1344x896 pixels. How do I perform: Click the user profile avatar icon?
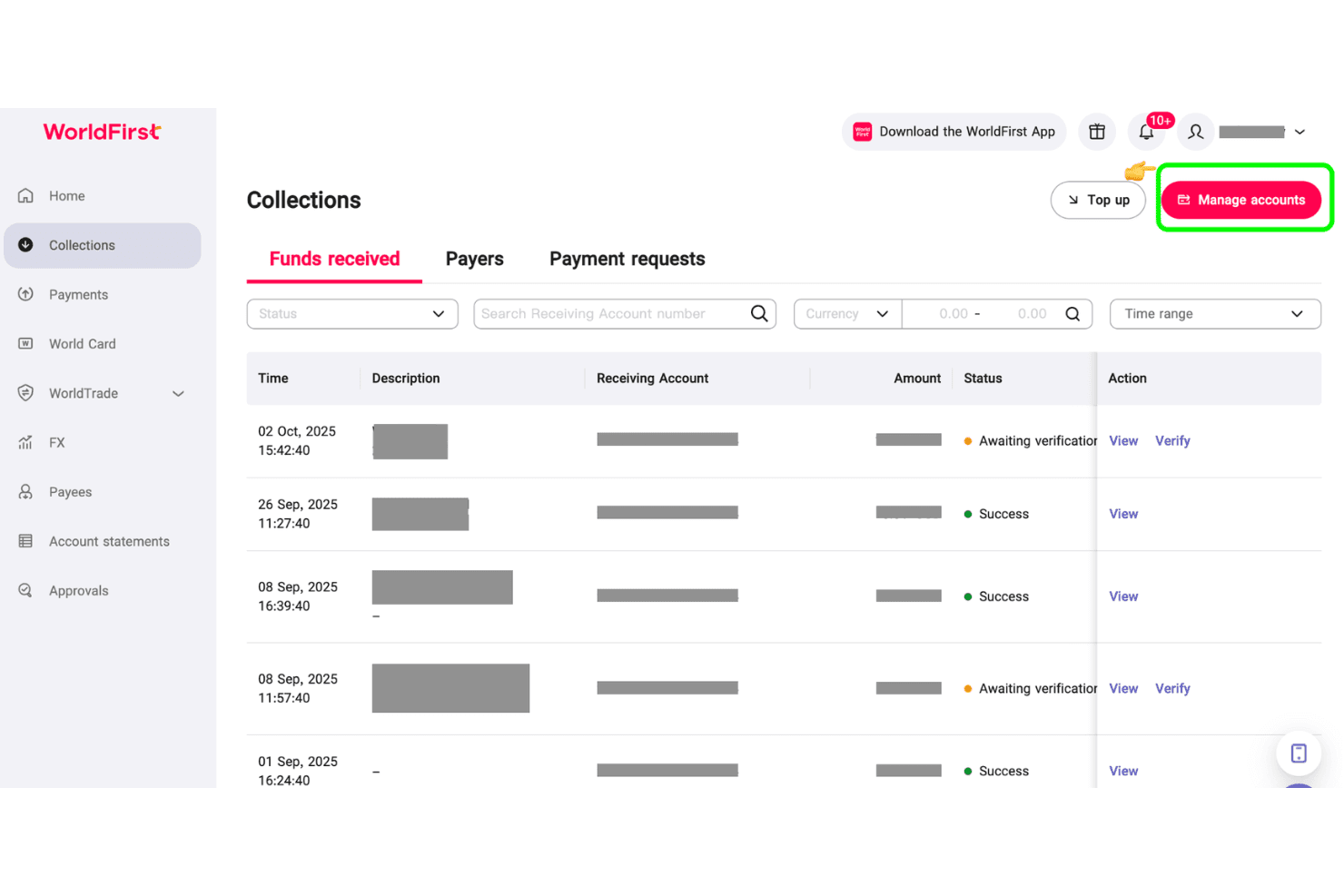pos(1196,132)
